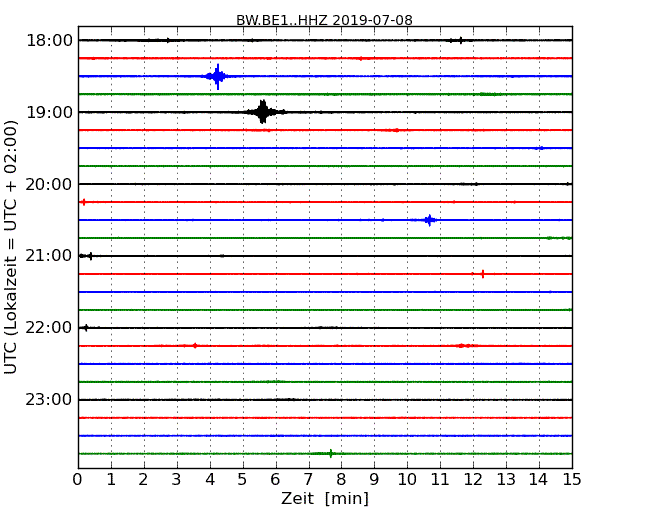The image size is (650, 520).
Task: Click the large blue seismic event near minute 4
Action: point(218,76)
